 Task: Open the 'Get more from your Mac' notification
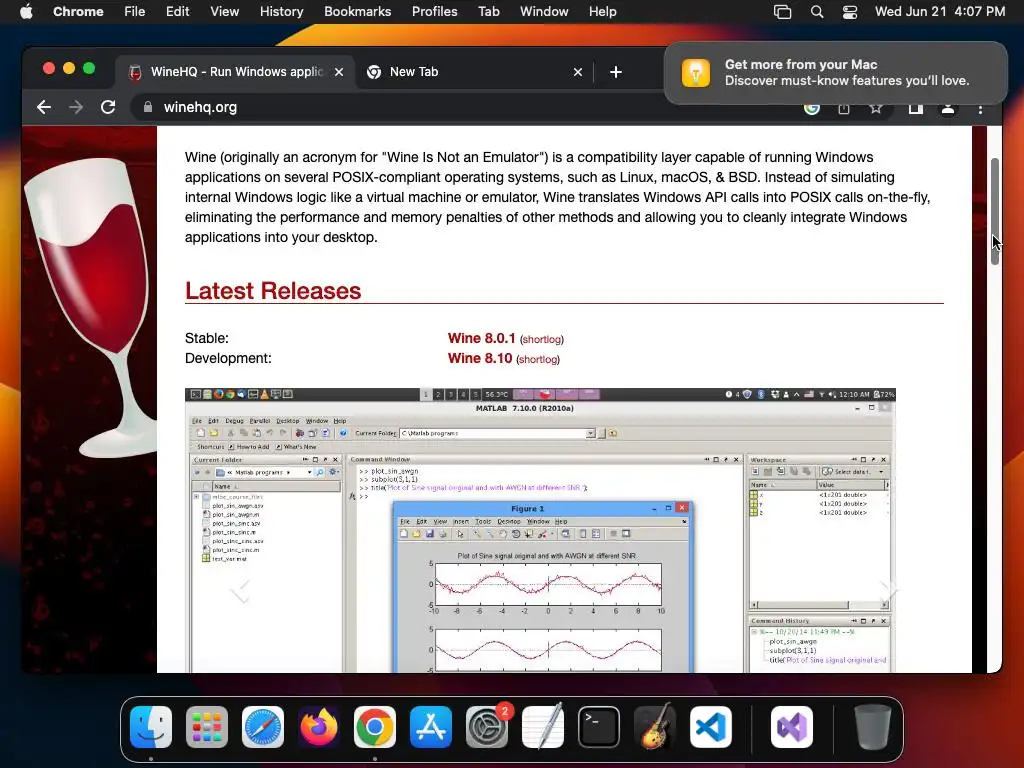pos(836,72)
